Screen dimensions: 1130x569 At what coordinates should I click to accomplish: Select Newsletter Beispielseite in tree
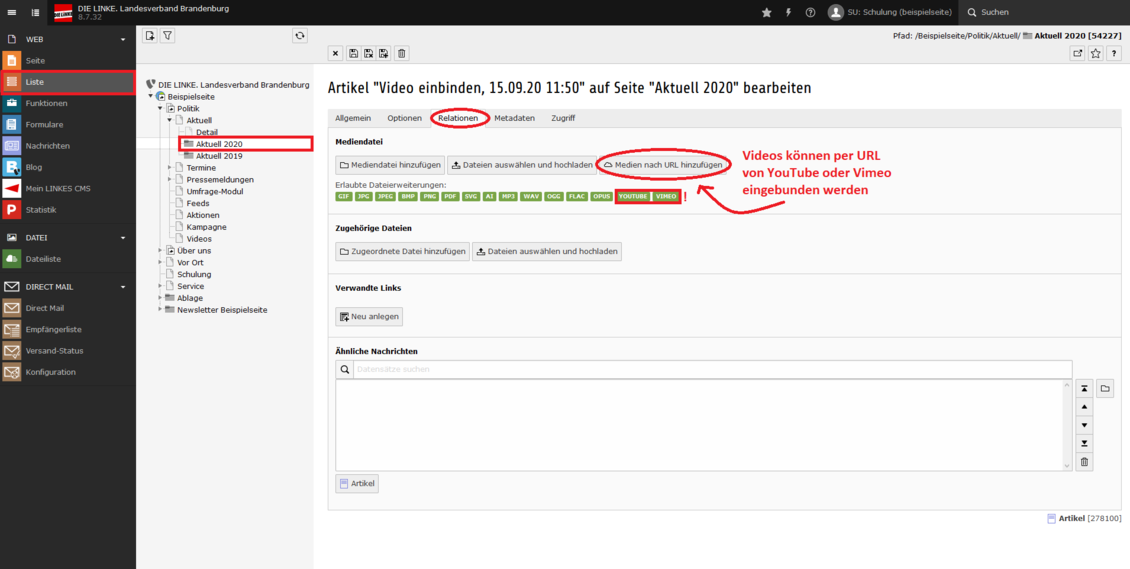tap(222, 310)
